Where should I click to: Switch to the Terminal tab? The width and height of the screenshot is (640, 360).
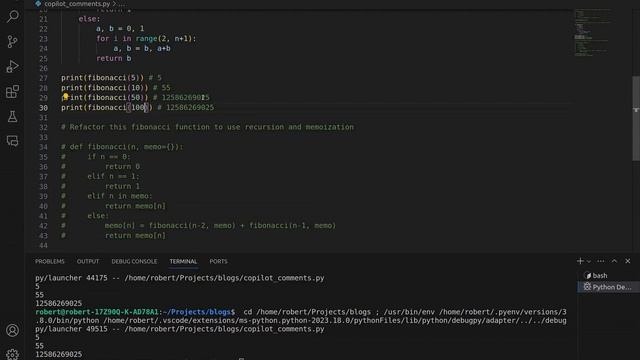click(183, 261)
